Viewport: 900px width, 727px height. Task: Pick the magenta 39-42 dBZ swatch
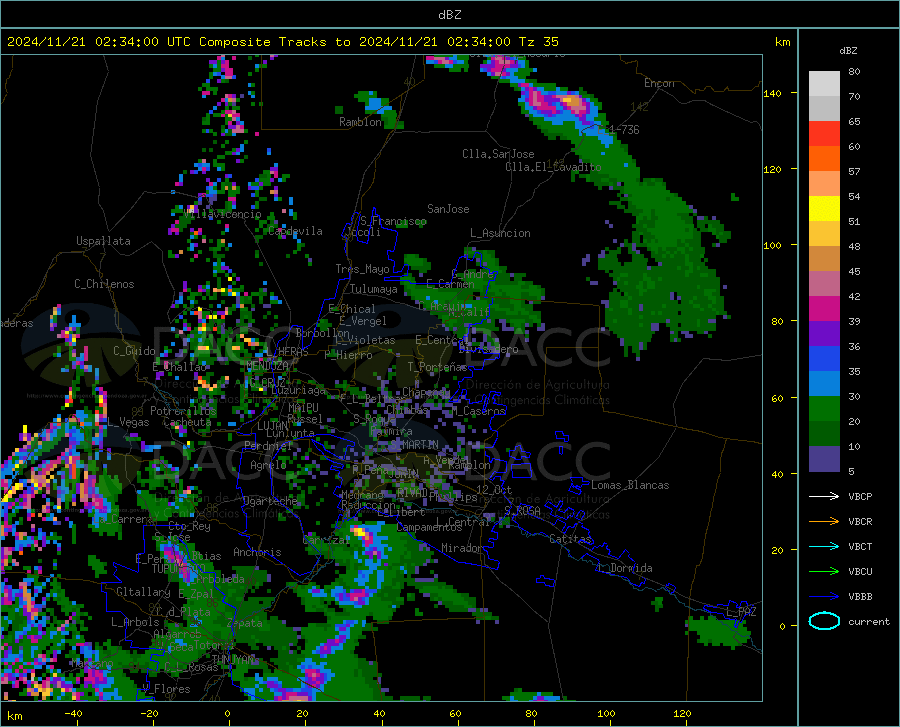tap(824, 309)
